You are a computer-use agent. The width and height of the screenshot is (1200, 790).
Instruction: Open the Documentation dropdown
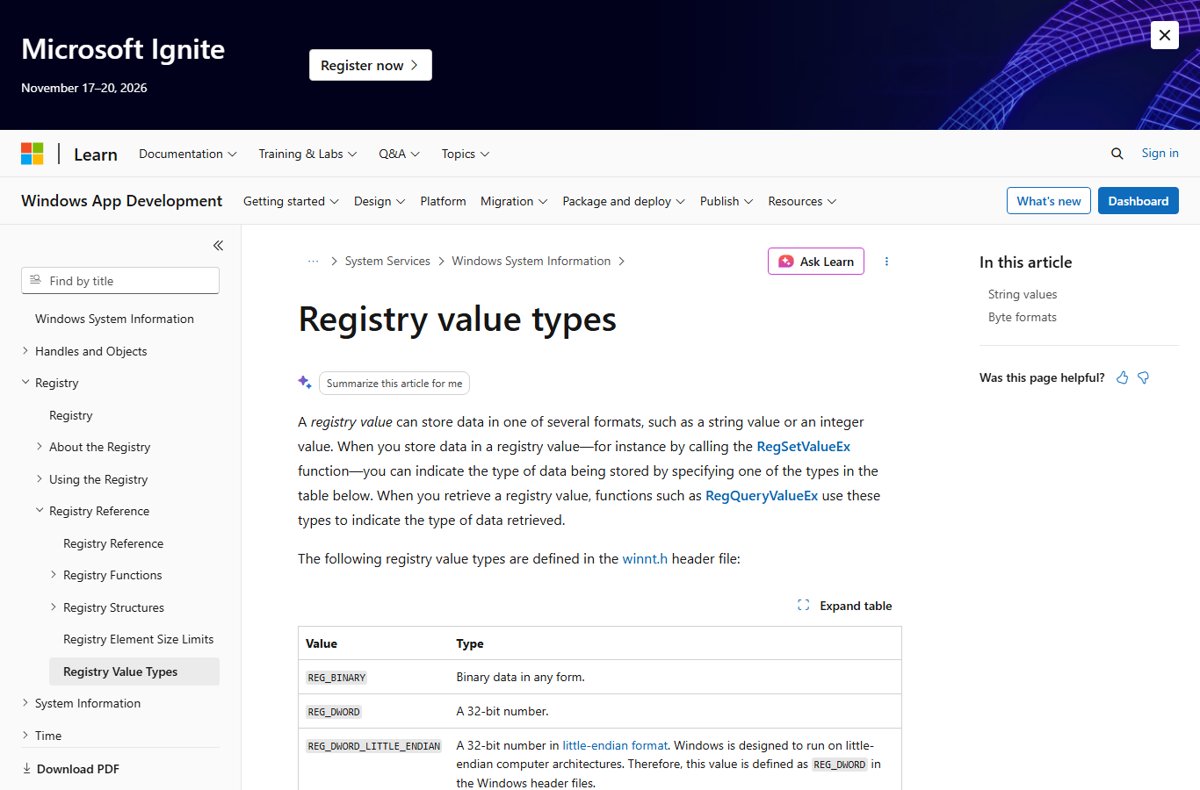(x=188, y=154)
